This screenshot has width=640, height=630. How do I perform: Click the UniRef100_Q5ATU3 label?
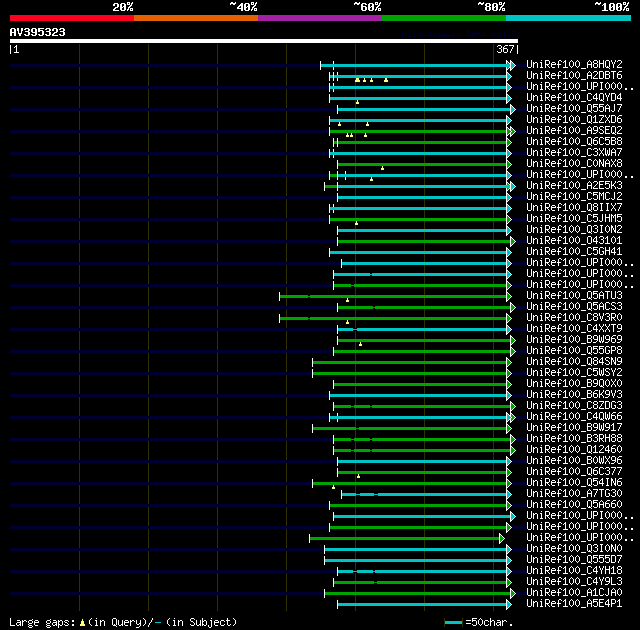tap(574, 295)
